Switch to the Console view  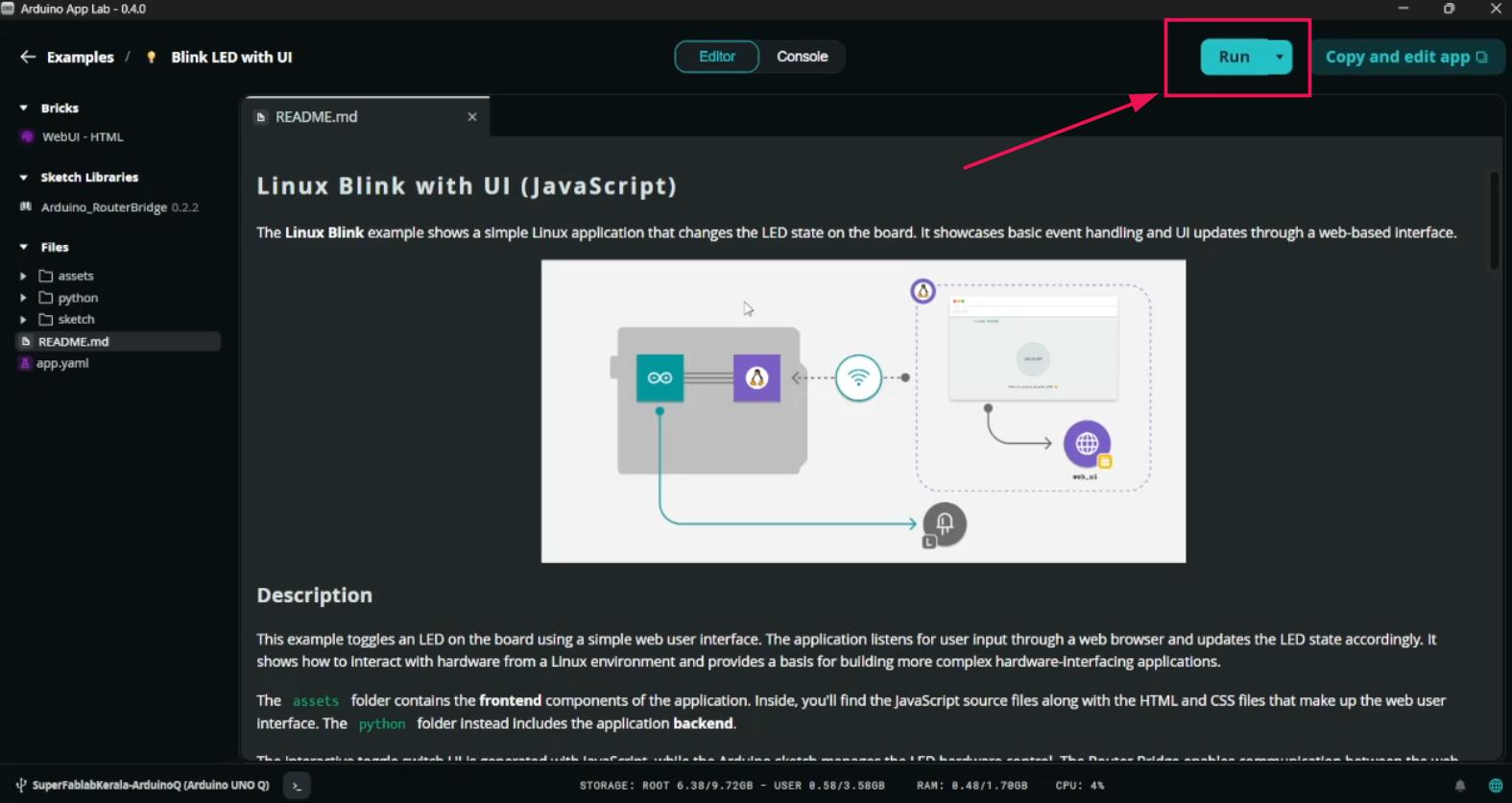coord(803,57)
